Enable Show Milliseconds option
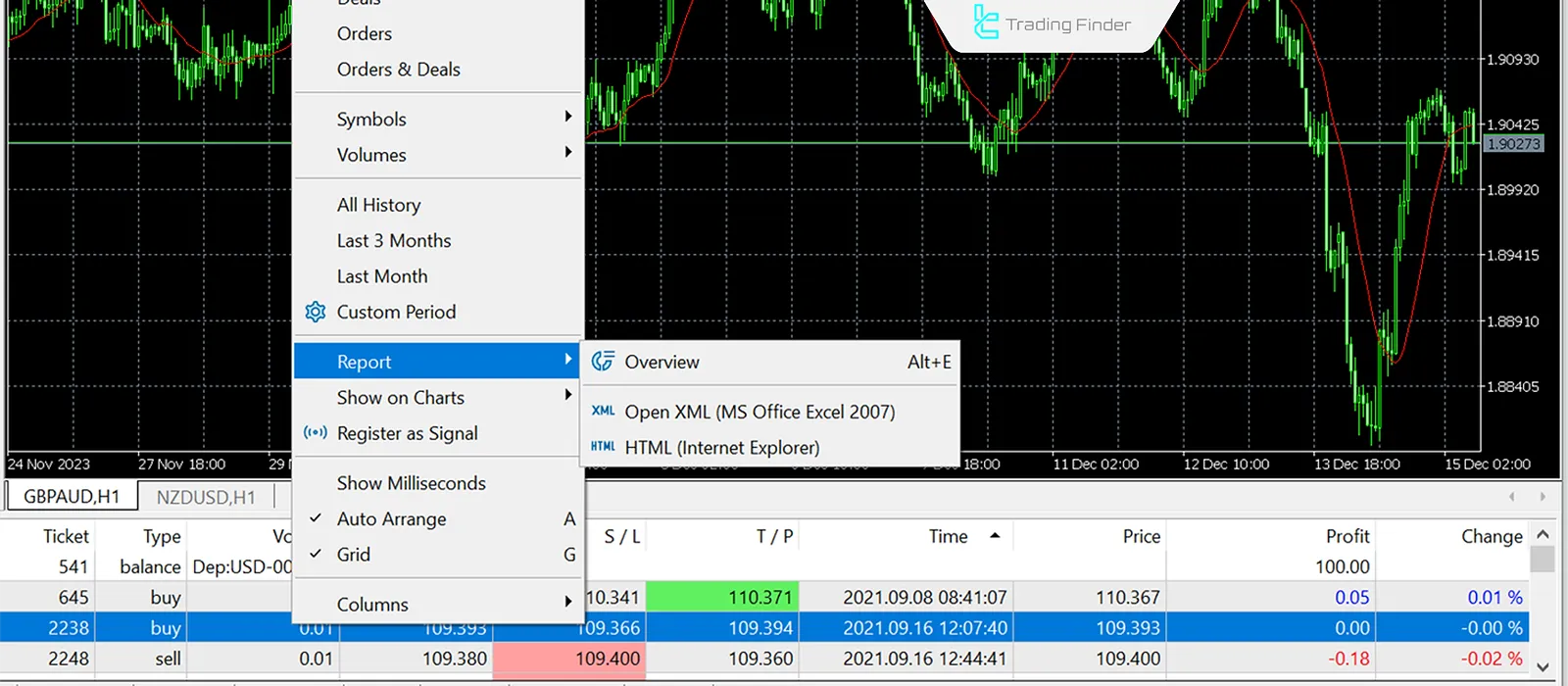 [x=411, y=483]
